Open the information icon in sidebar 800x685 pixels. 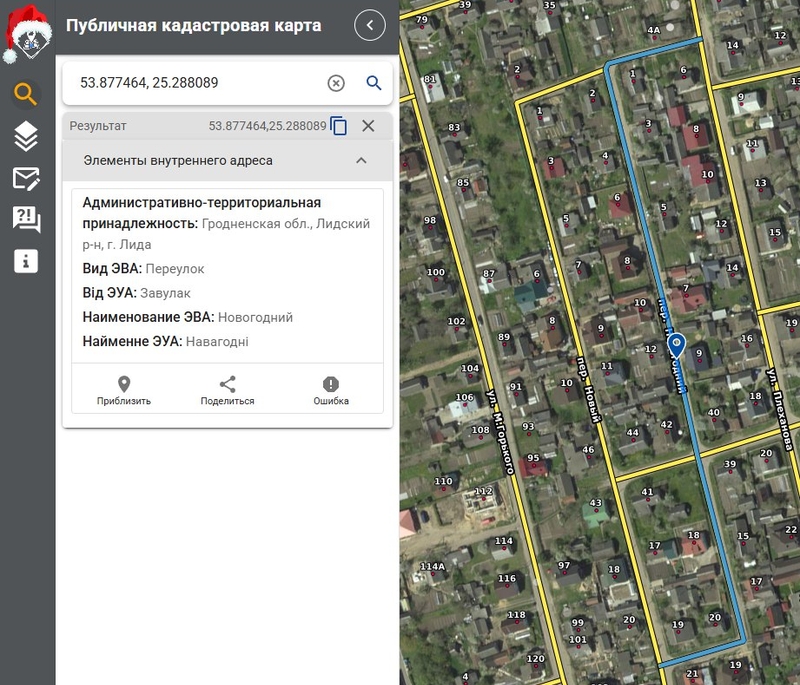tap(26, 261)
